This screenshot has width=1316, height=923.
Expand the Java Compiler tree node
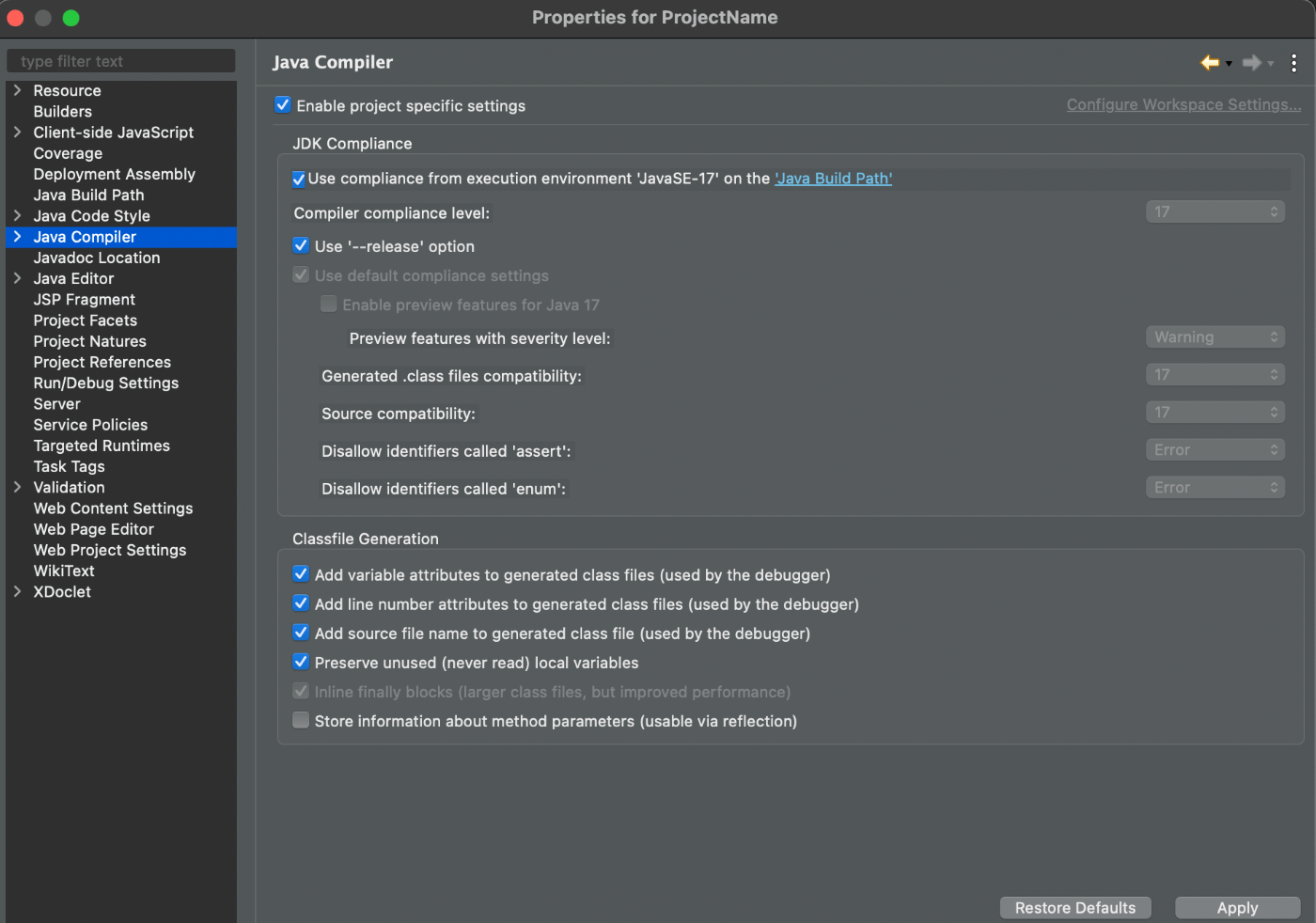(x=17, y=237)
